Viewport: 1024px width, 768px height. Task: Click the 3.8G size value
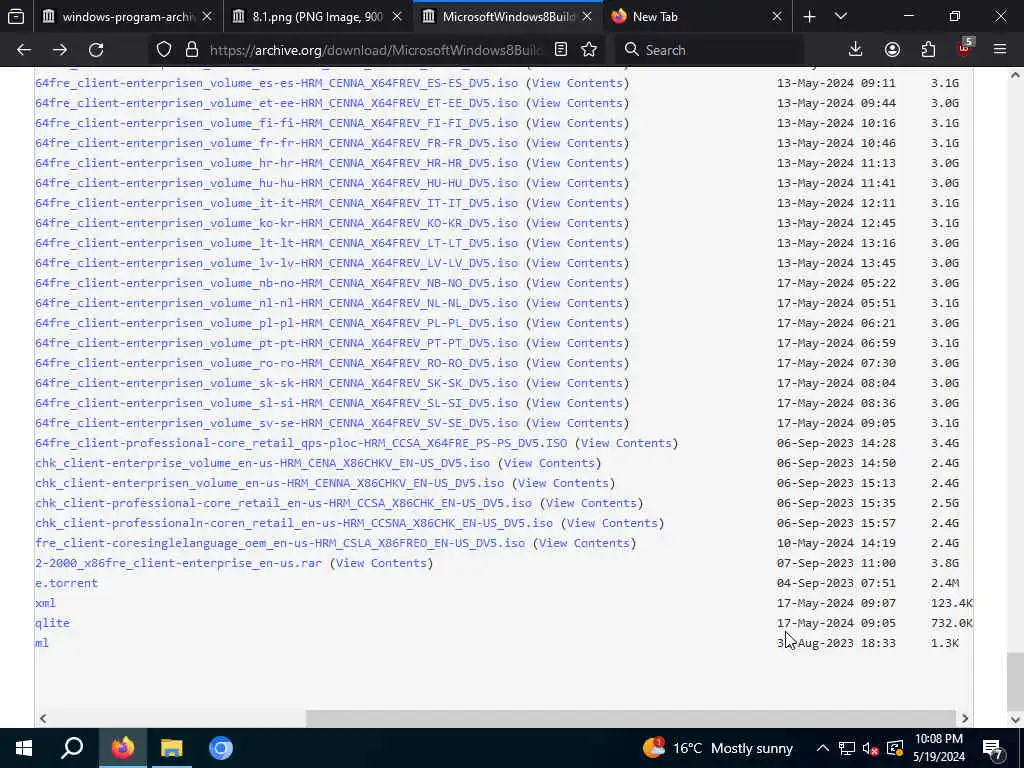(x=945, y=563)
